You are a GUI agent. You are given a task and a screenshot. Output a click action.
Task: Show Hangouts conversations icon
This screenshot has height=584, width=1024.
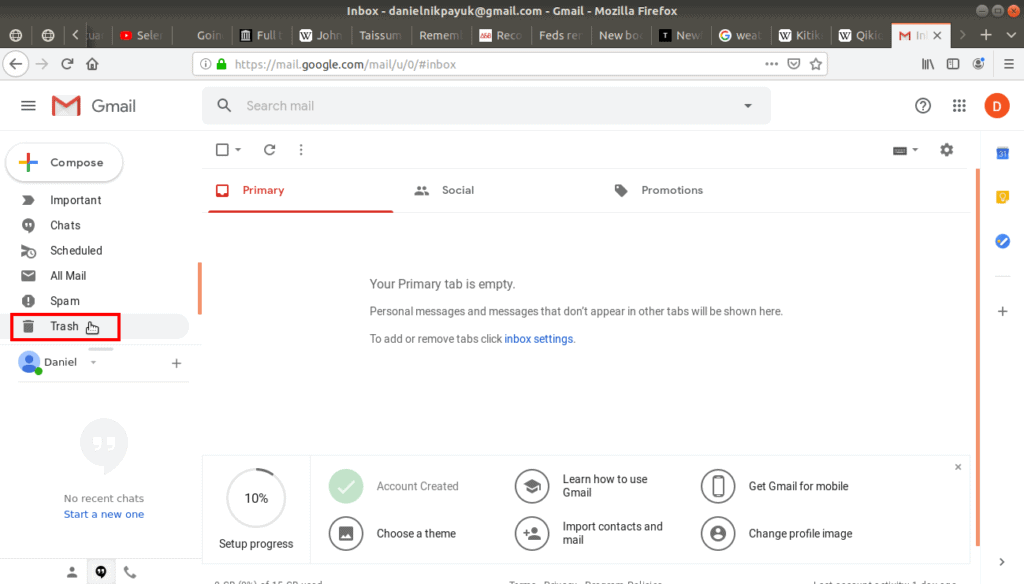pyautogui.click(x=101, y=573)
